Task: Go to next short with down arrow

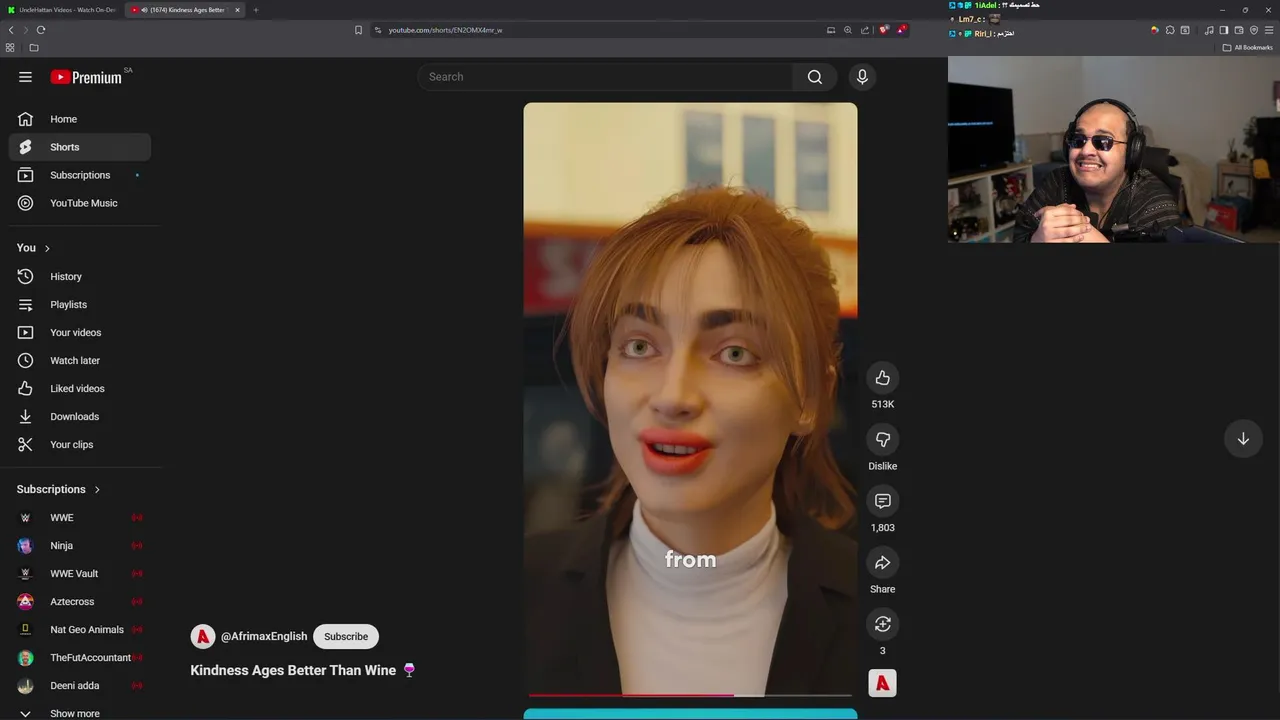Action: click(x=1243, y=439)
